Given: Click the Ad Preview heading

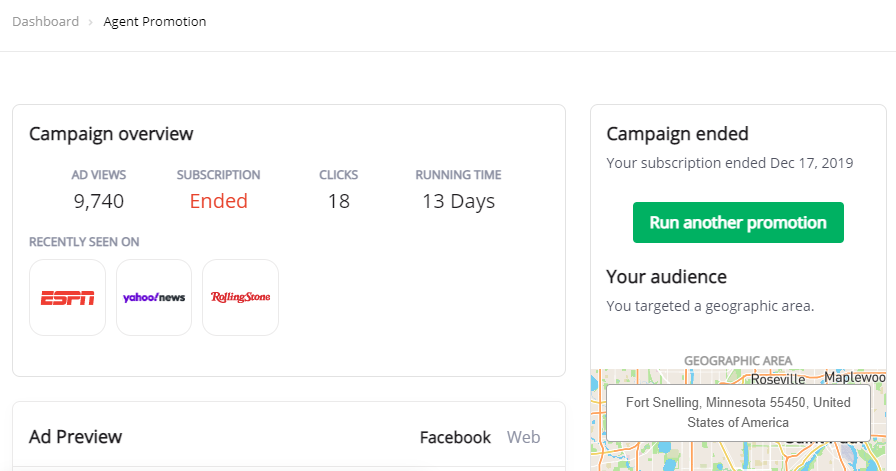Looking at the screenshot, I should (75, 437).
